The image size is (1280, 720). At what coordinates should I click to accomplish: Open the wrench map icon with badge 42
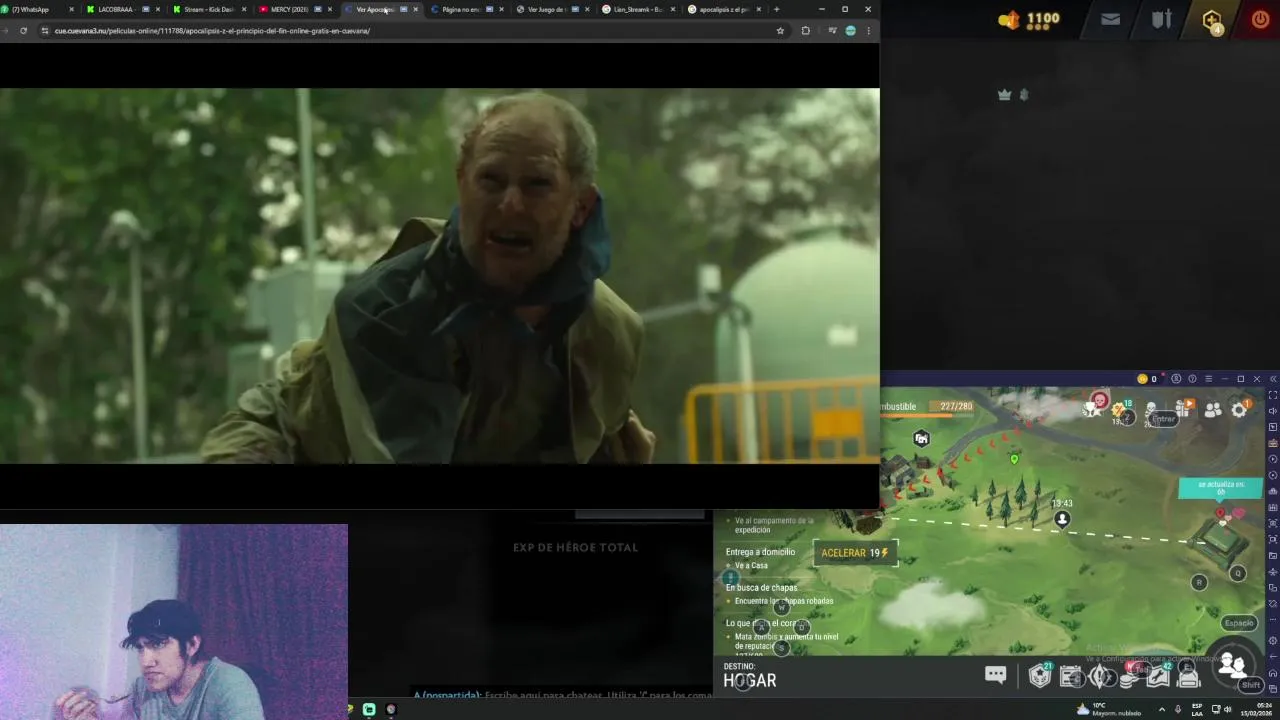[x=1159, y=677]
